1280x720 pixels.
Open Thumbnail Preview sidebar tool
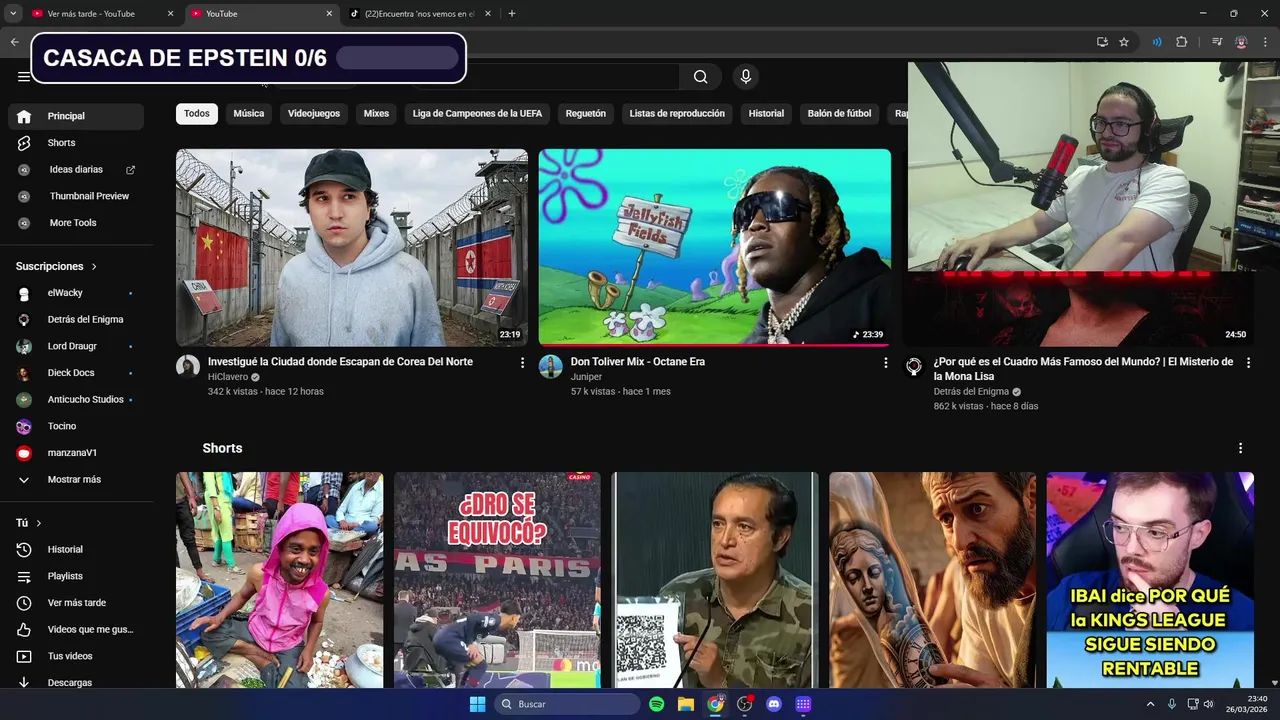pyautogui.click(x=76, y=196)
